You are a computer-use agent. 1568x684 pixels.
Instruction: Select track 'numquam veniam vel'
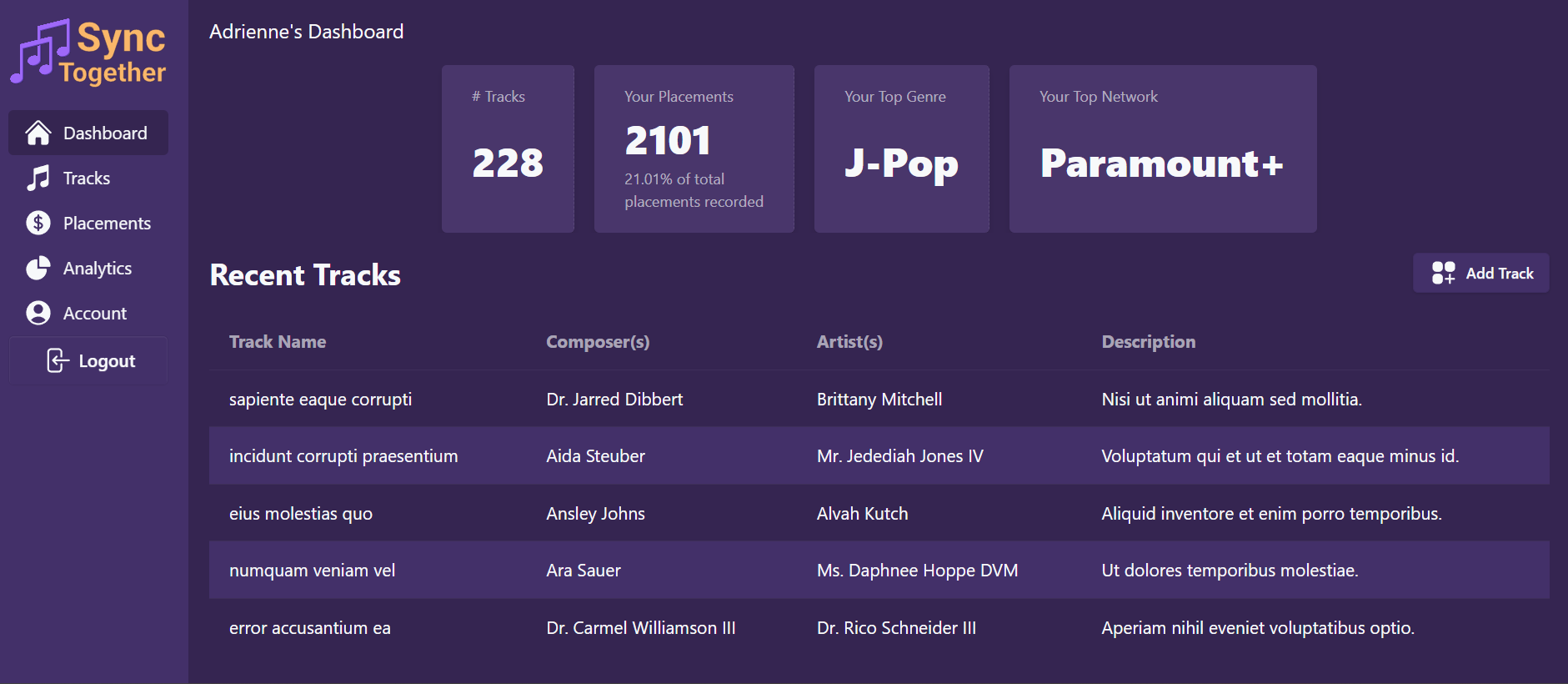pyautogui.click(x=312, y=571)
